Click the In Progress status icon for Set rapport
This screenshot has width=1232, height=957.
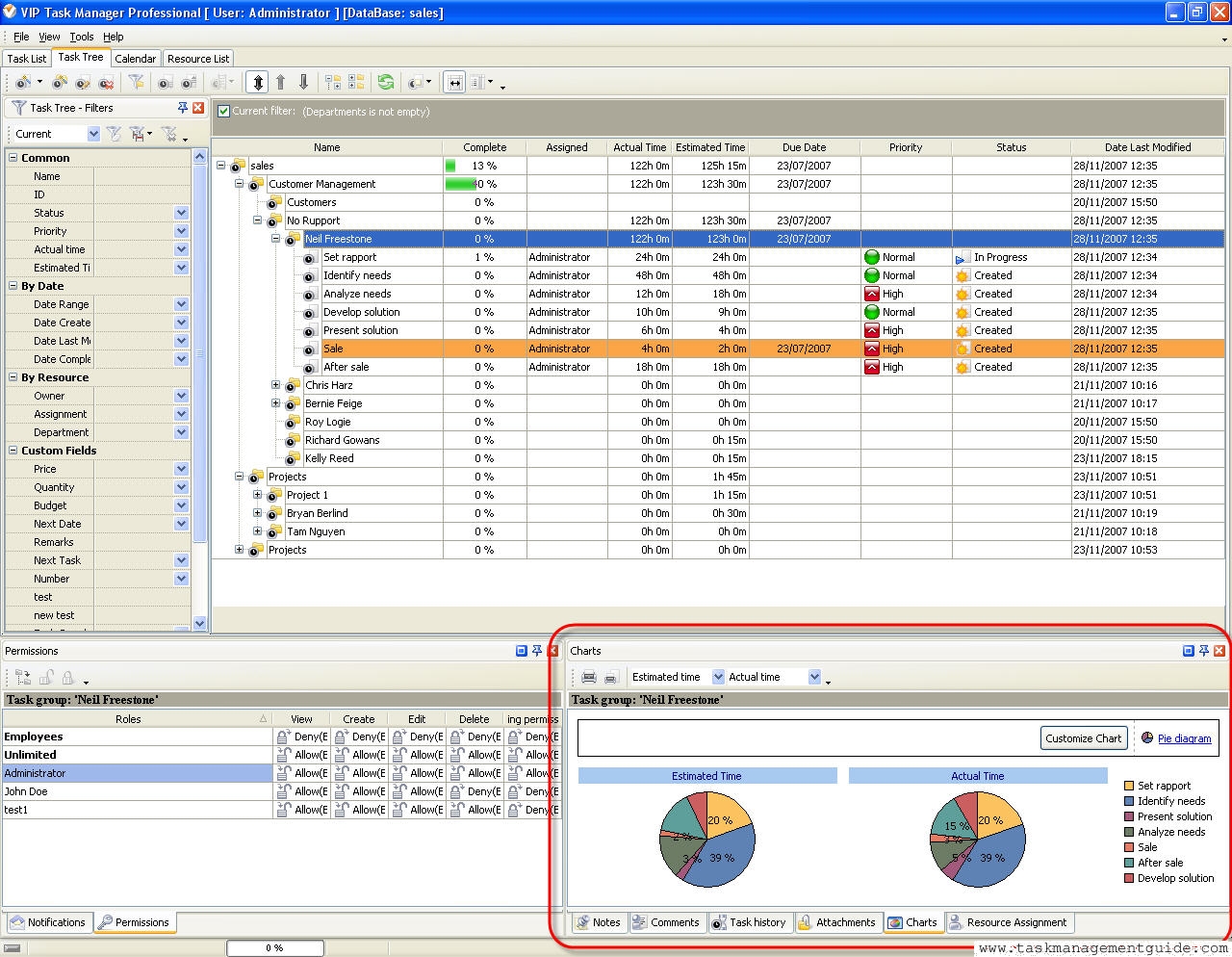[x=962, y=258]
